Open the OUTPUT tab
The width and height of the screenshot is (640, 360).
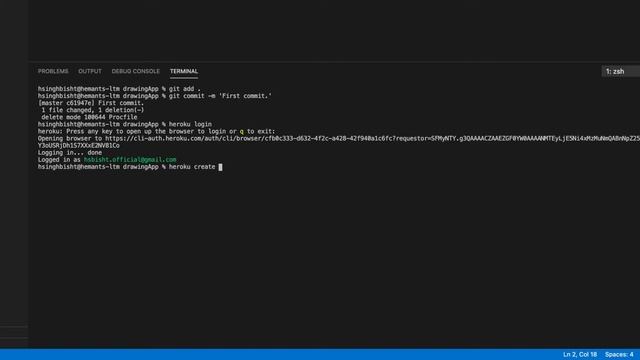[90, 71]
